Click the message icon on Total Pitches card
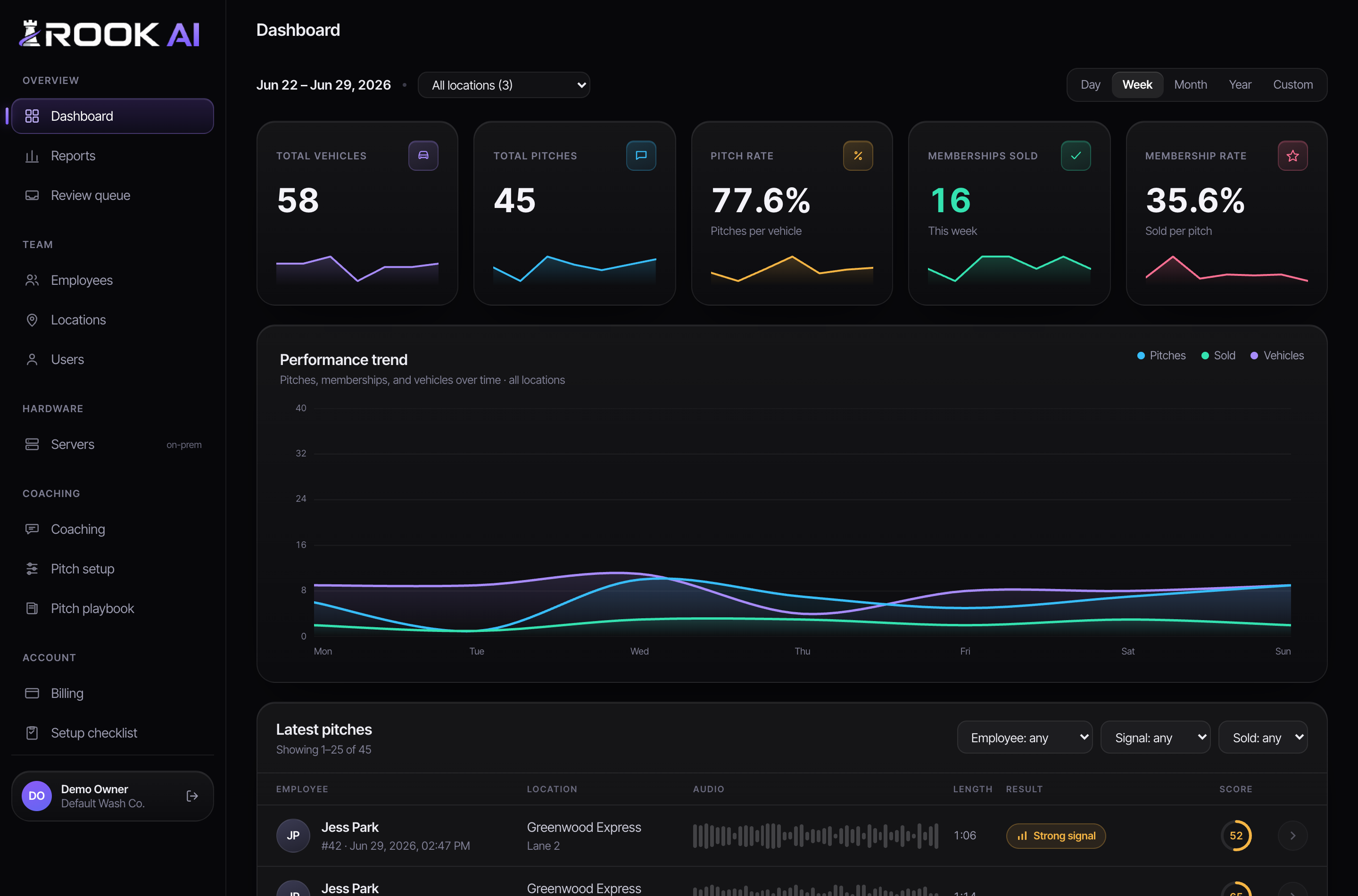Screen dimensions: 1358x896 641,156
